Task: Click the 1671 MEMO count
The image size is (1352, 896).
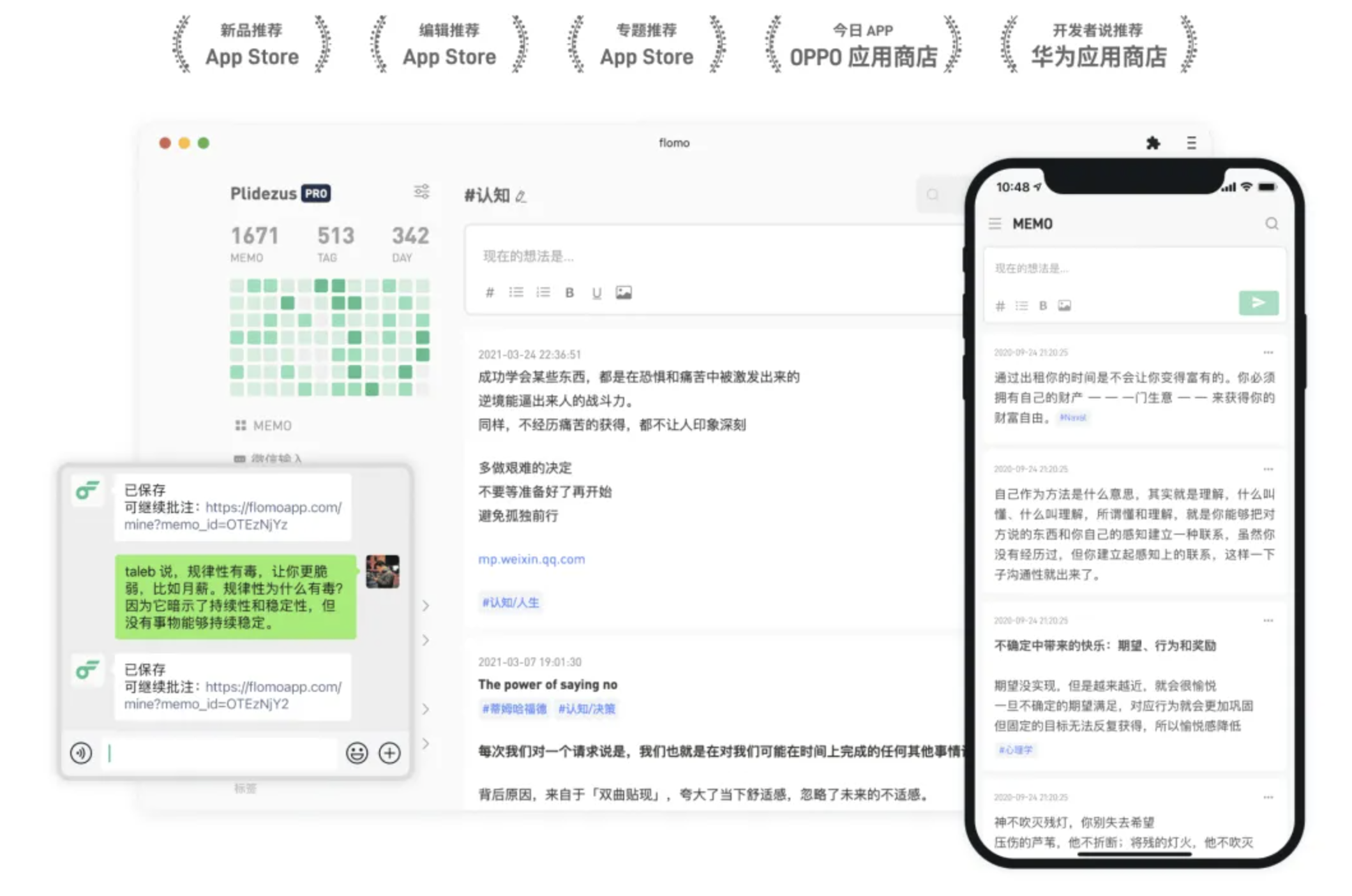Action: (x=254, y=243)
